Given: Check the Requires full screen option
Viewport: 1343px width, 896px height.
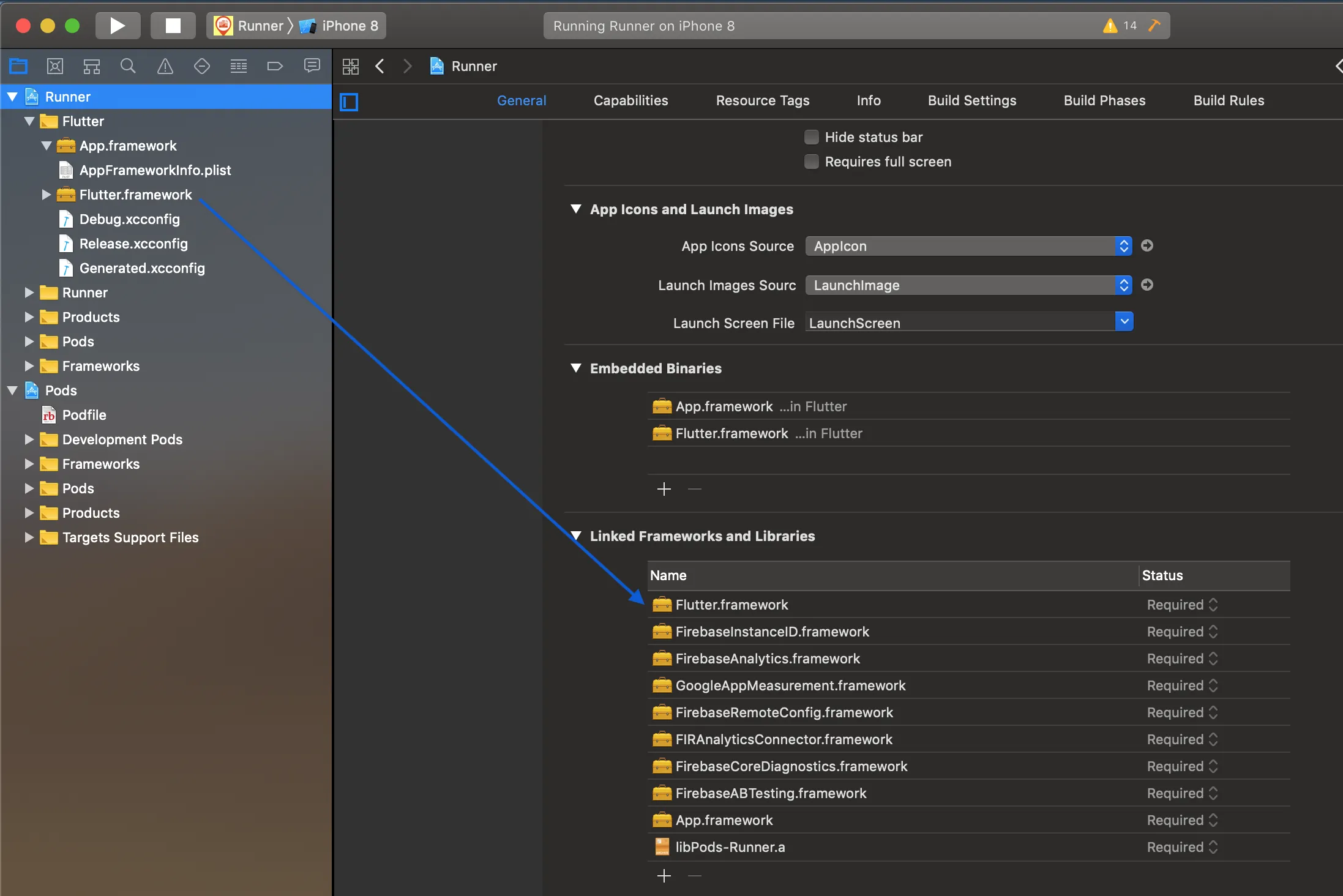Looking at the screenshot, I should (x=812, y=162).
